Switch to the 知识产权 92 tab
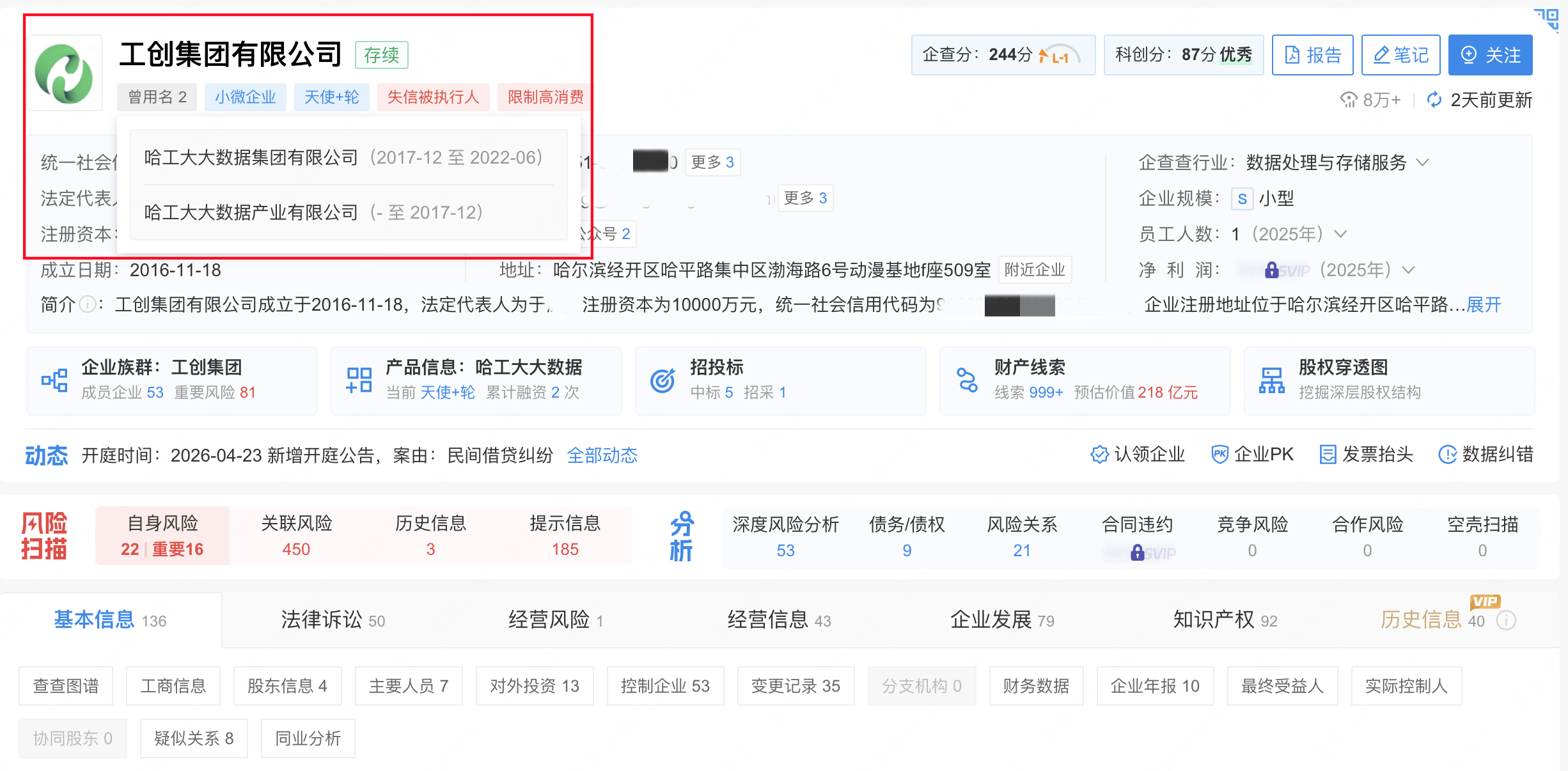This screenshot has width=1568, height=771. click(1225, 620)
